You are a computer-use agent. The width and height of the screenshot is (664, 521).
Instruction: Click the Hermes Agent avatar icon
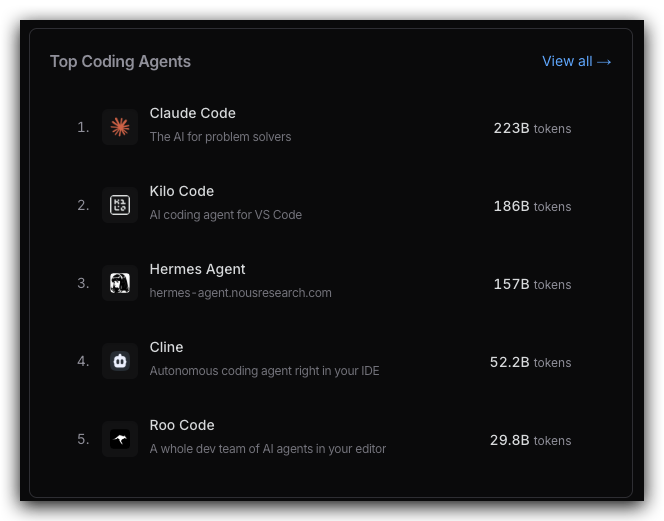click(x=120, y=283)
